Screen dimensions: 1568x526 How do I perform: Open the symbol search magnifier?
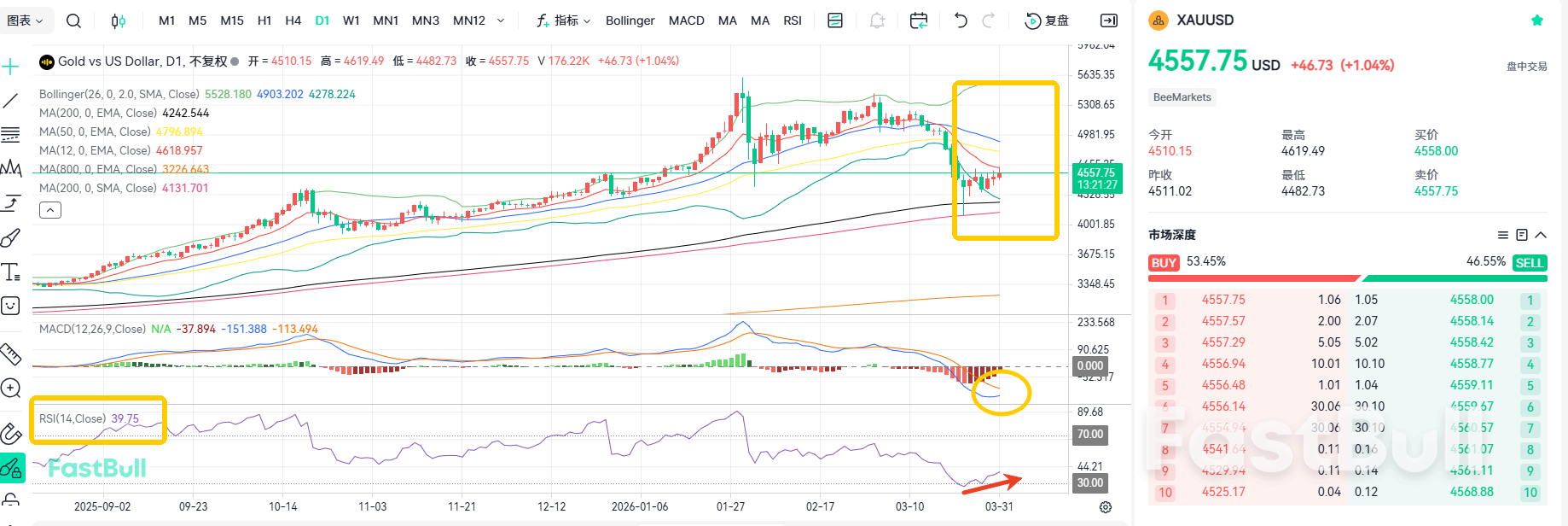coord(74,20)
